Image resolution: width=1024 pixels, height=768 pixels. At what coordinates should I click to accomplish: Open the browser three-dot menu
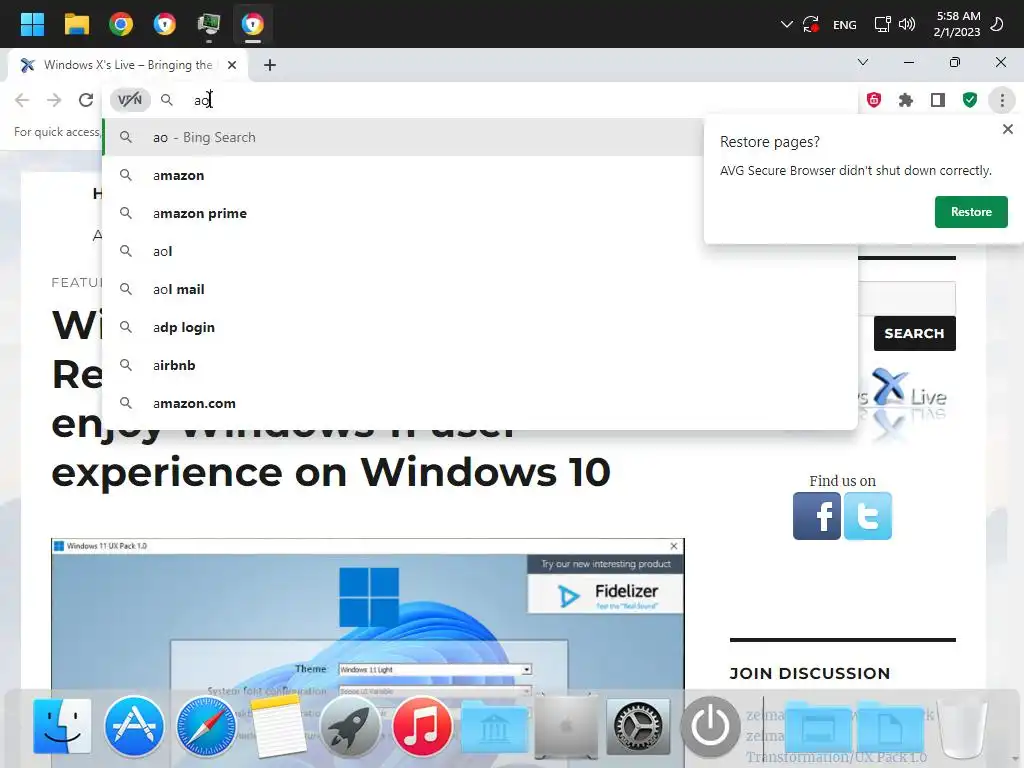1002,100
